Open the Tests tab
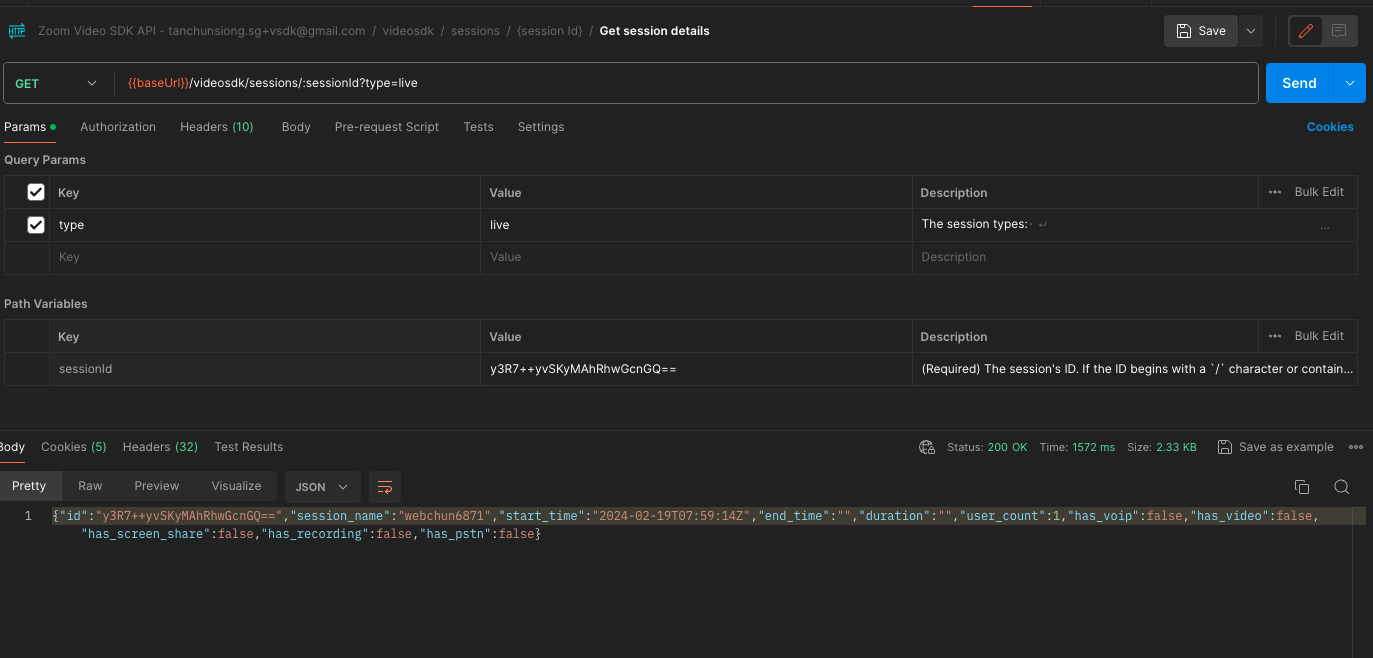The image size is (1373, 658). (478, 127)
